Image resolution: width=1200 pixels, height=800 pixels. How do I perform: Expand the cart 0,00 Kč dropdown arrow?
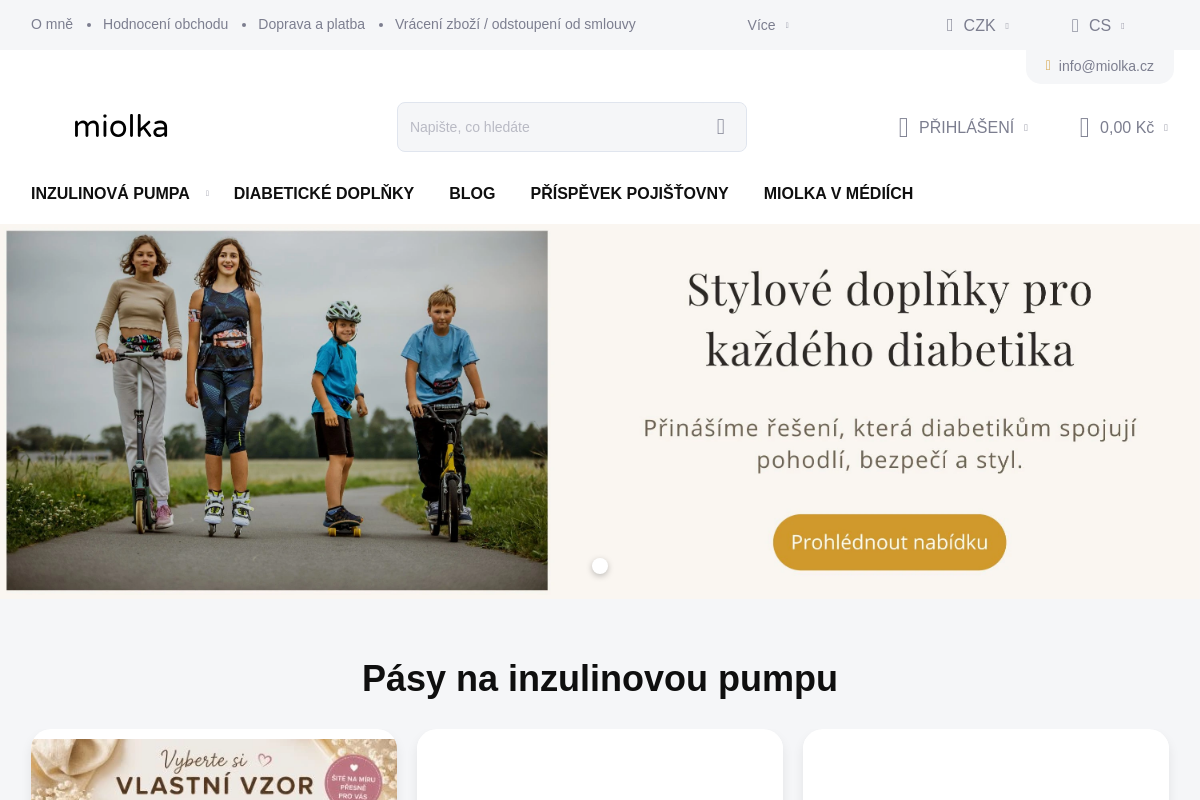click(1165, 128)
